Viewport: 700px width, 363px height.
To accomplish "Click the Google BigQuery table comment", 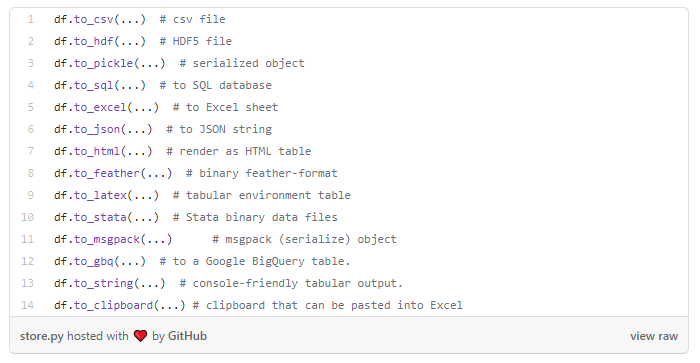I will (x=255, y=261).
